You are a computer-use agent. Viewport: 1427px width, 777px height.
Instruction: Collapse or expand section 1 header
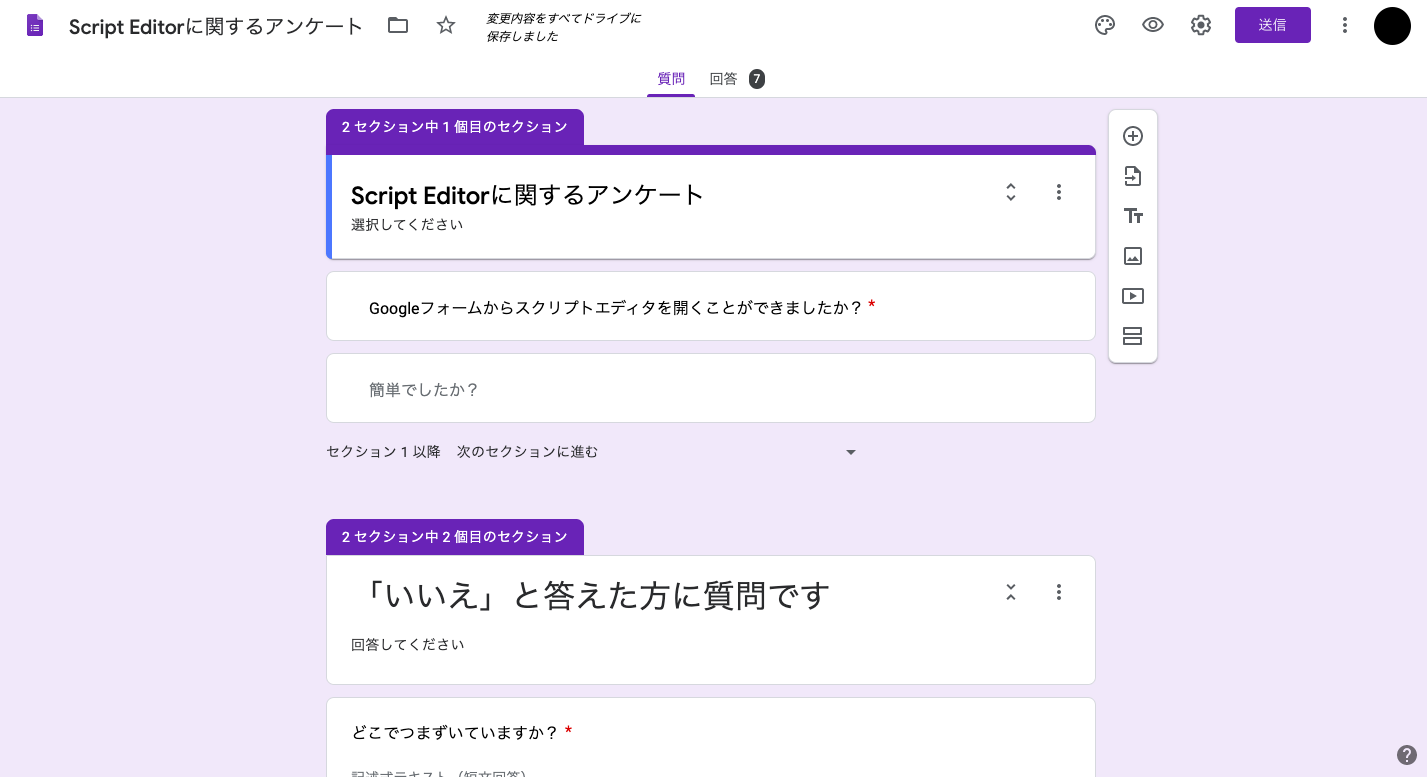pos(1011,192)
